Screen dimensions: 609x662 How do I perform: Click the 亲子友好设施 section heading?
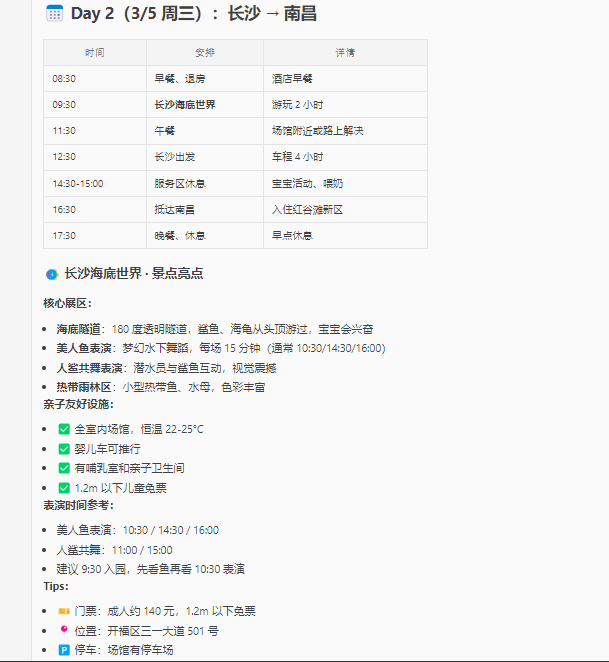click(x=78, y=404)
